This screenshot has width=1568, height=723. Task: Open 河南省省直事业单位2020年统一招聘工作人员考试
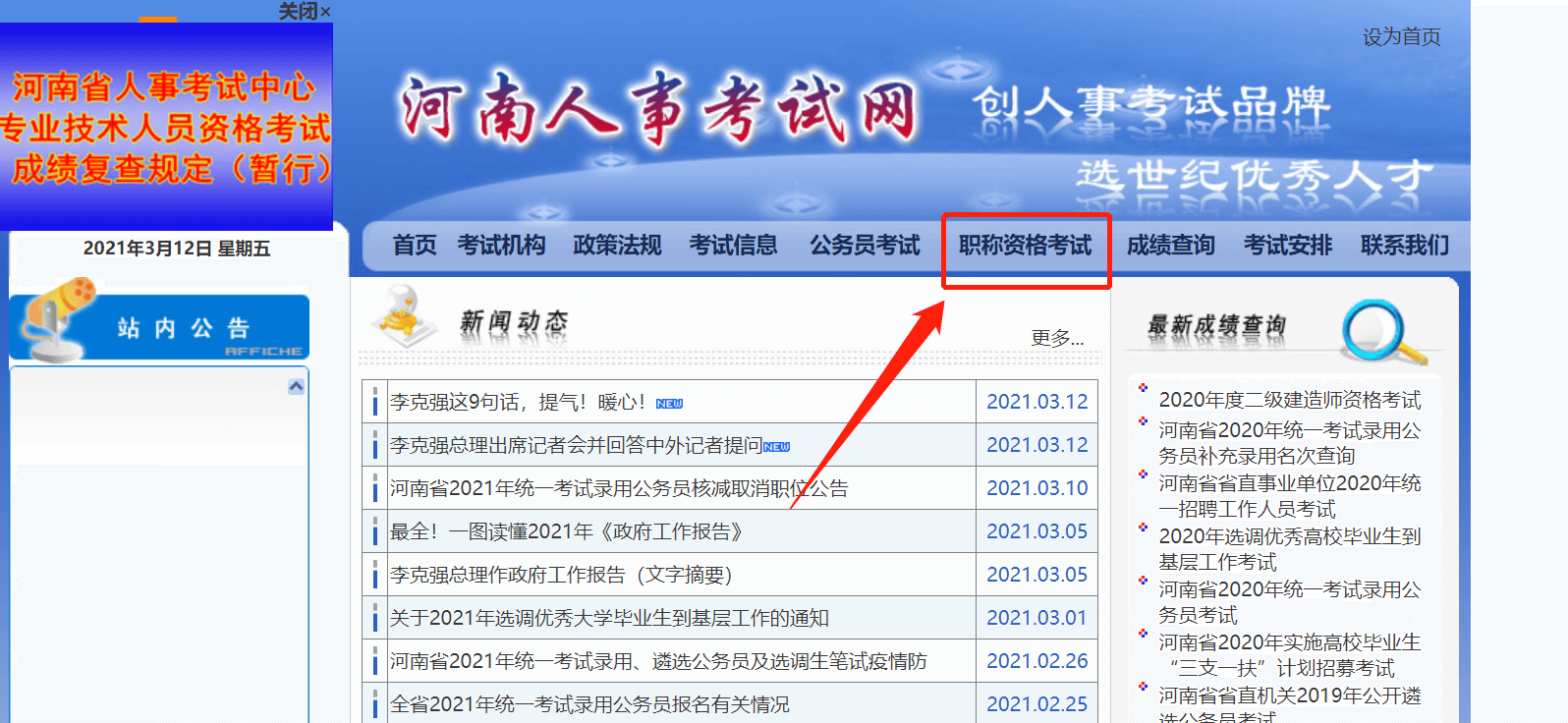1290,496
